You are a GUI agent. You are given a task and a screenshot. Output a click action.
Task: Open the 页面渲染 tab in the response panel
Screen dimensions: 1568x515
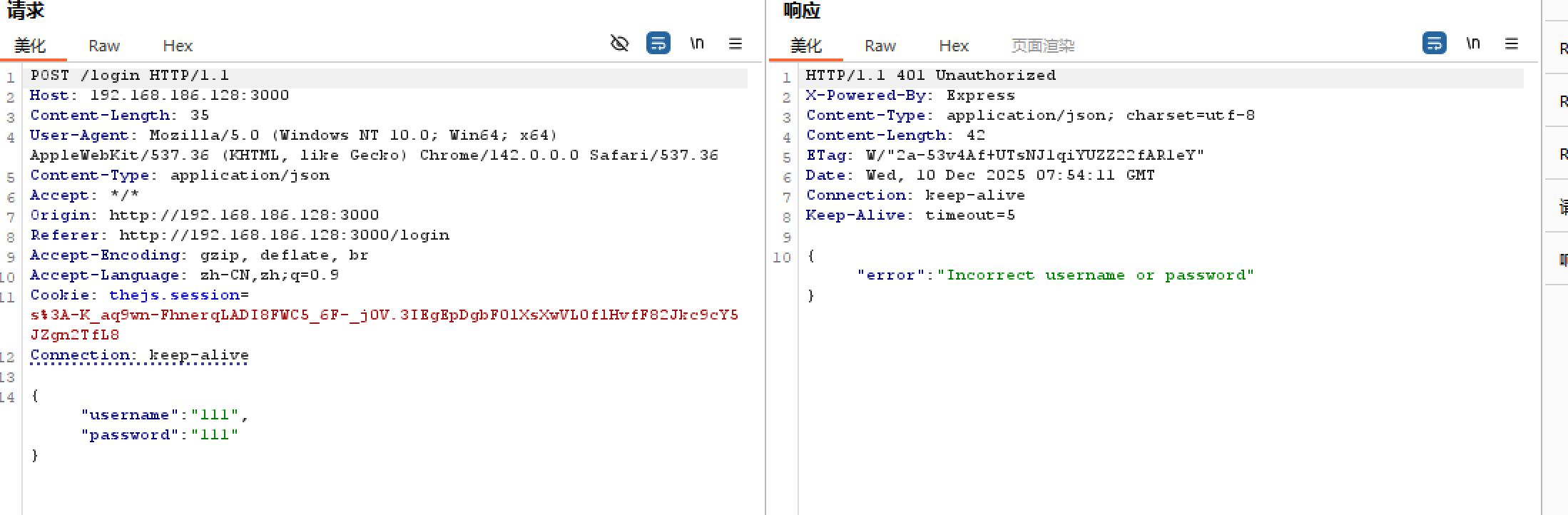pyautogui.click(x=1043, y=46)
